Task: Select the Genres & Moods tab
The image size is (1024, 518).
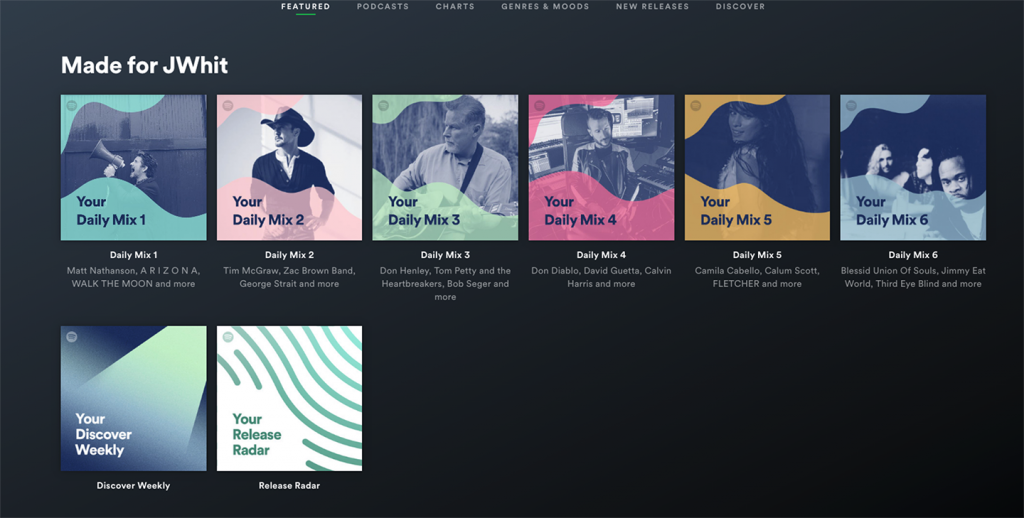Action: coord(545,7)
